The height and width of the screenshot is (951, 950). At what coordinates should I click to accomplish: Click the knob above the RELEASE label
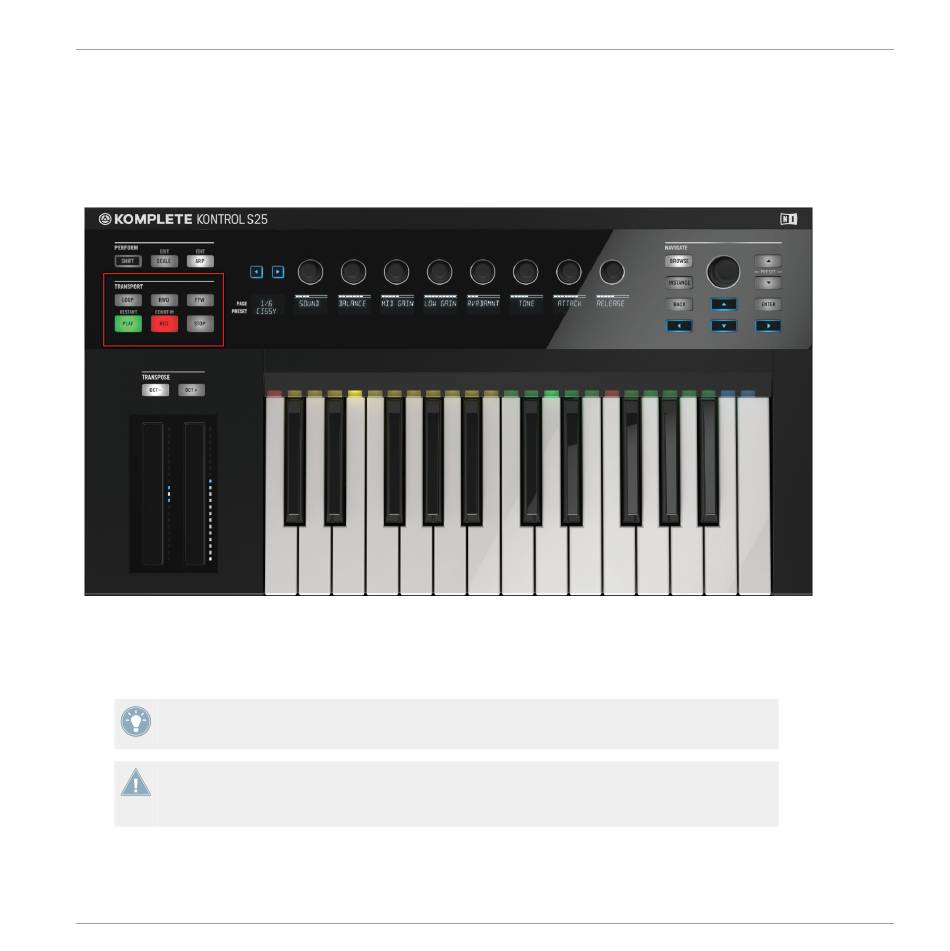(x=611, y=272)
